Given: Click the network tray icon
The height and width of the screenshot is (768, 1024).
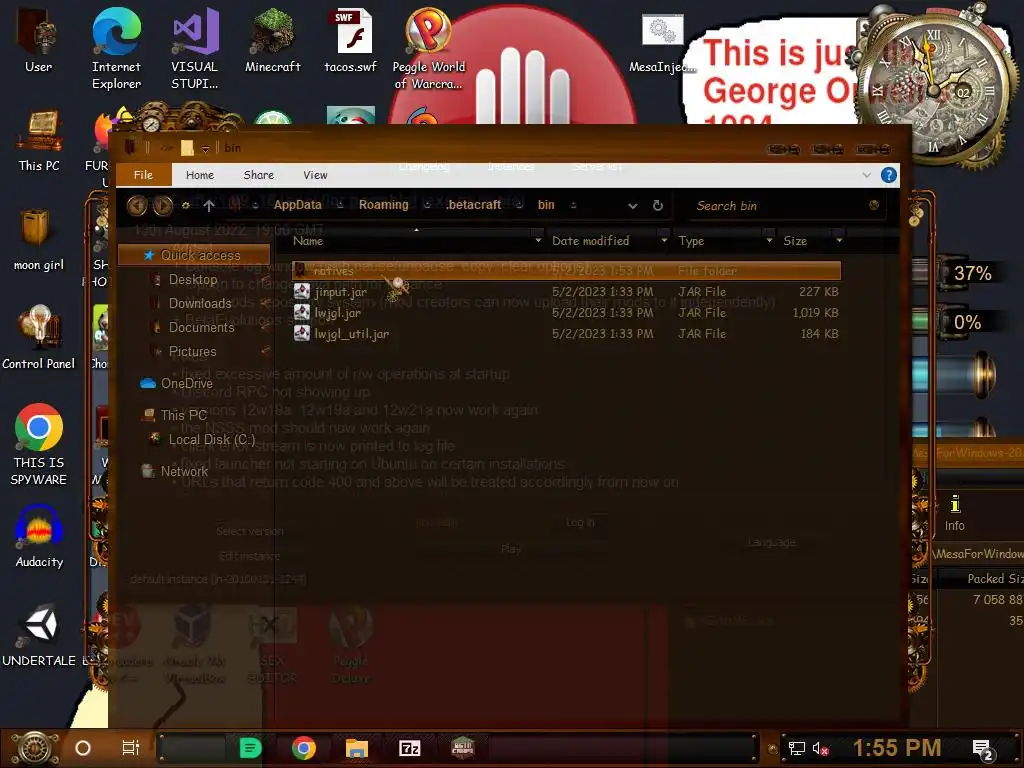Looking at the screenshot, I should pyautogui.click(x=796, y=749).
